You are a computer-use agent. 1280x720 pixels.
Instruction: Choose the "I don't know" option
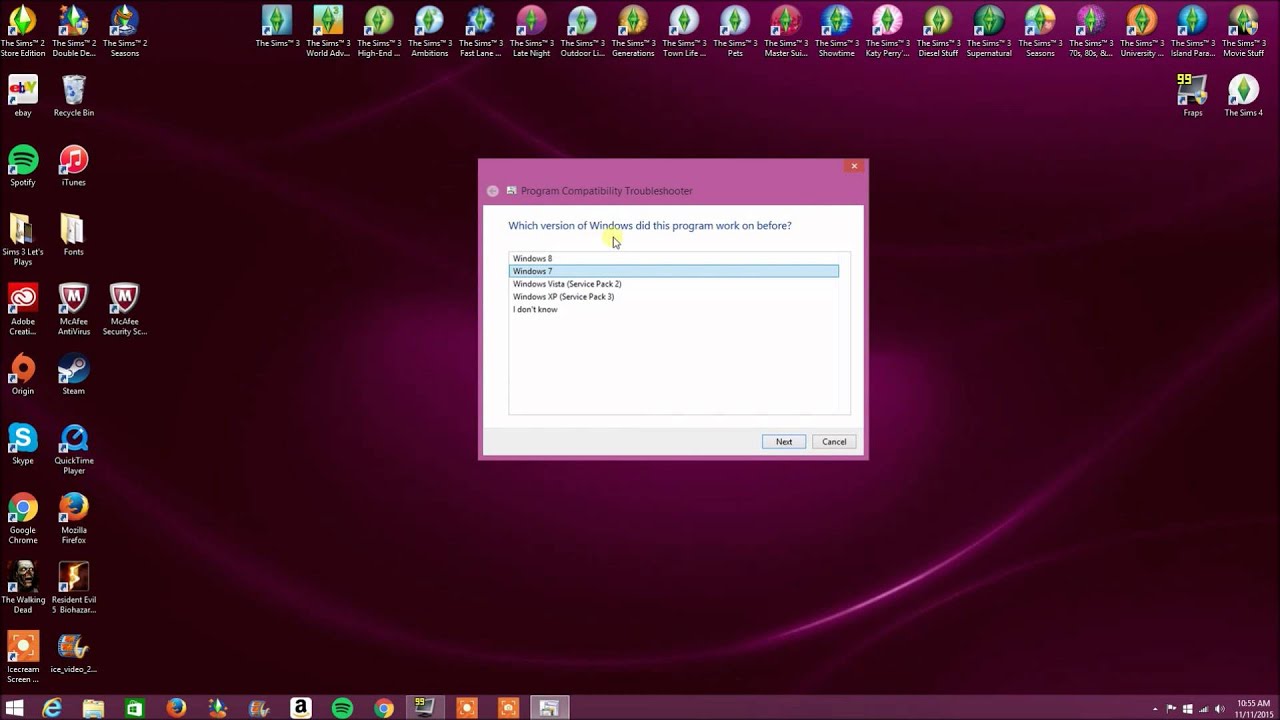point(674,310)
